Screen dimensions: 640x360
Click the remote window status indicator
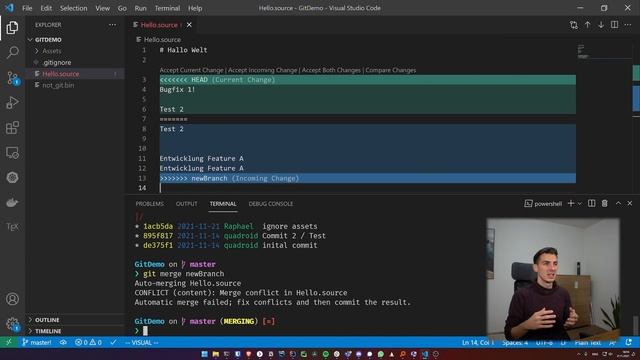[x=9, y=342]
